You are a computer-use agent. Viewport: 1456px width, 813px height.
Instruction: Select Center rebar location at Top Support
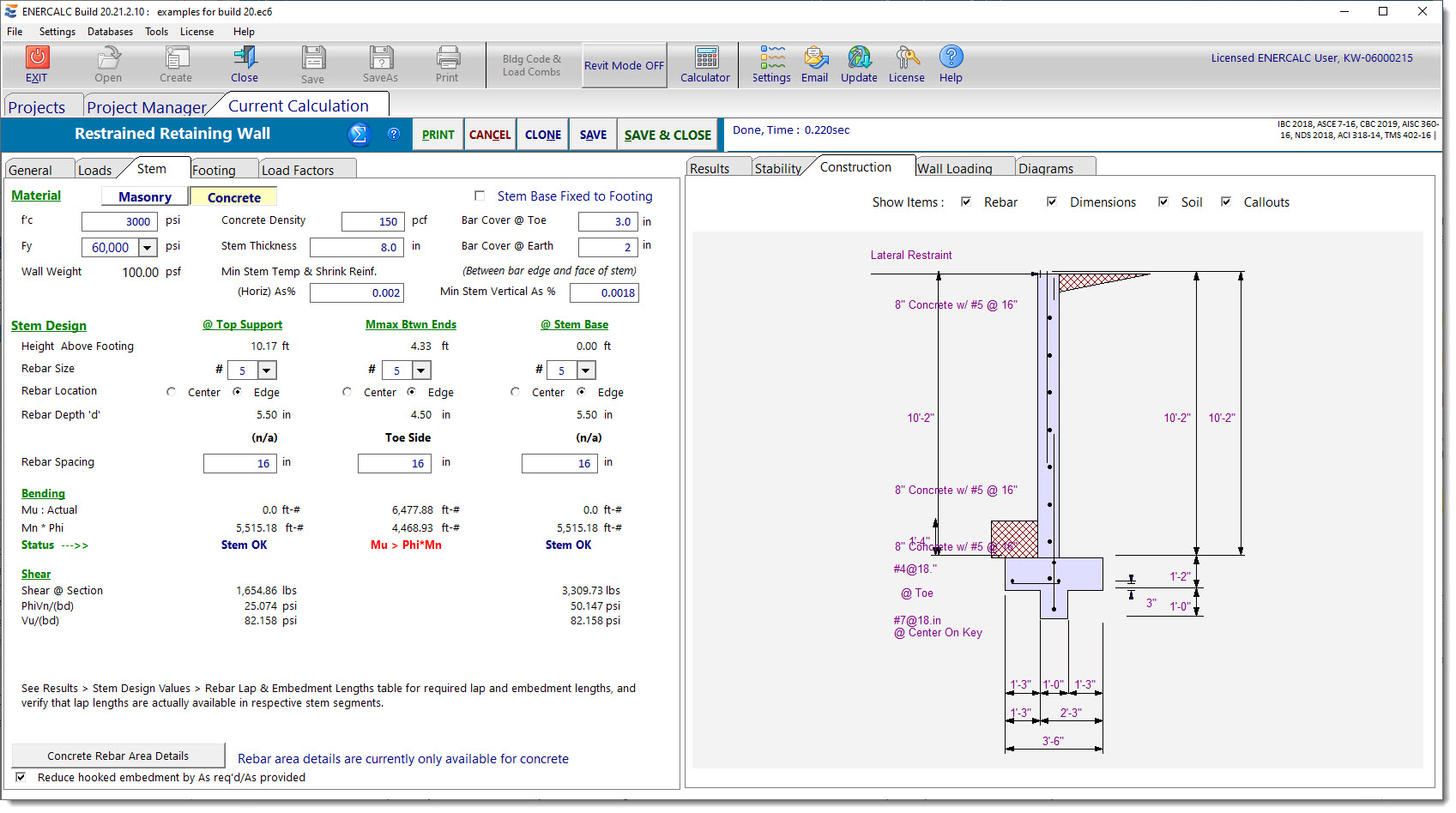172,392
